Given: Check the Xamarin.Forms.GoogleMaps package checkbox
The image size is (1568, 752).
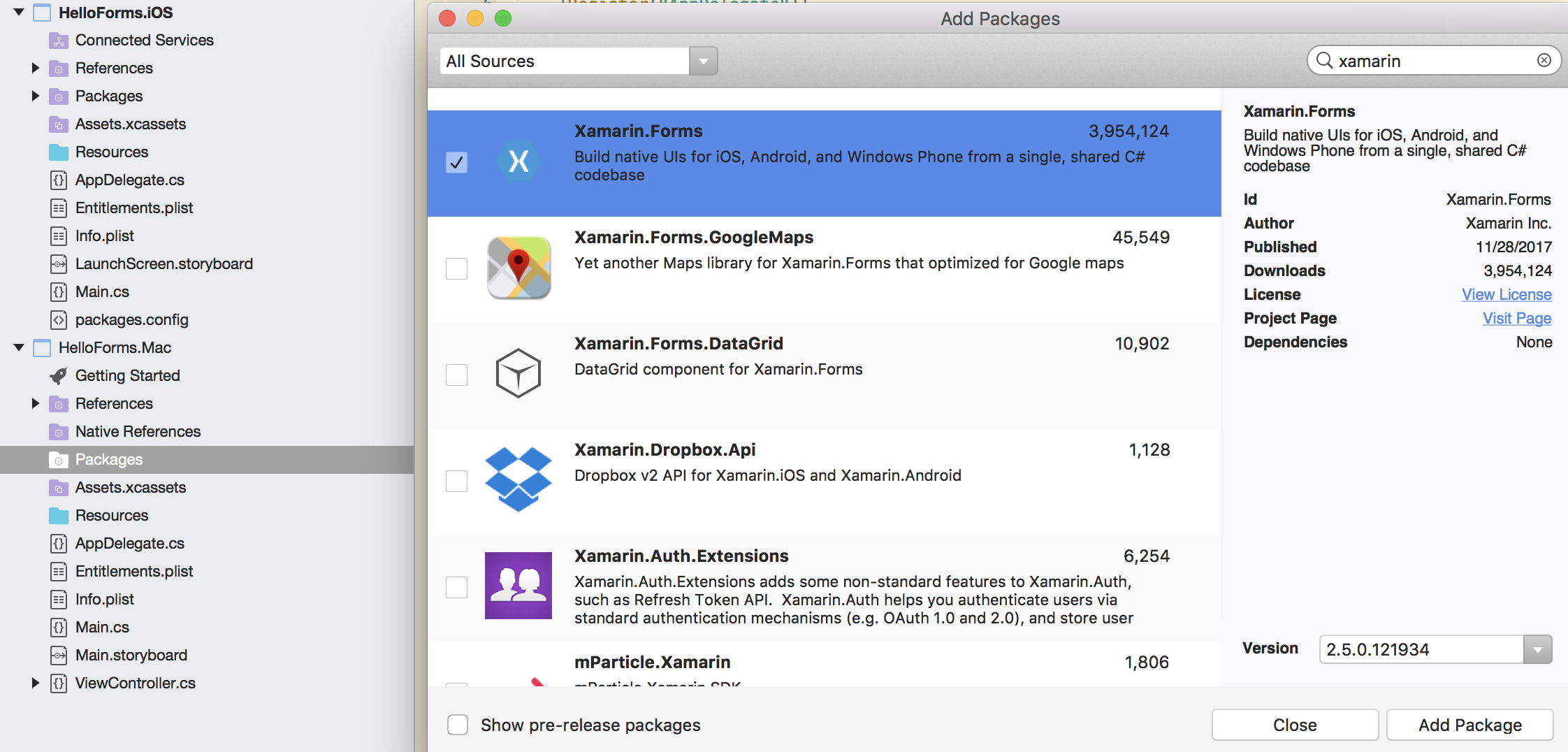Looking at the screenshot, I should click(456, 268).
